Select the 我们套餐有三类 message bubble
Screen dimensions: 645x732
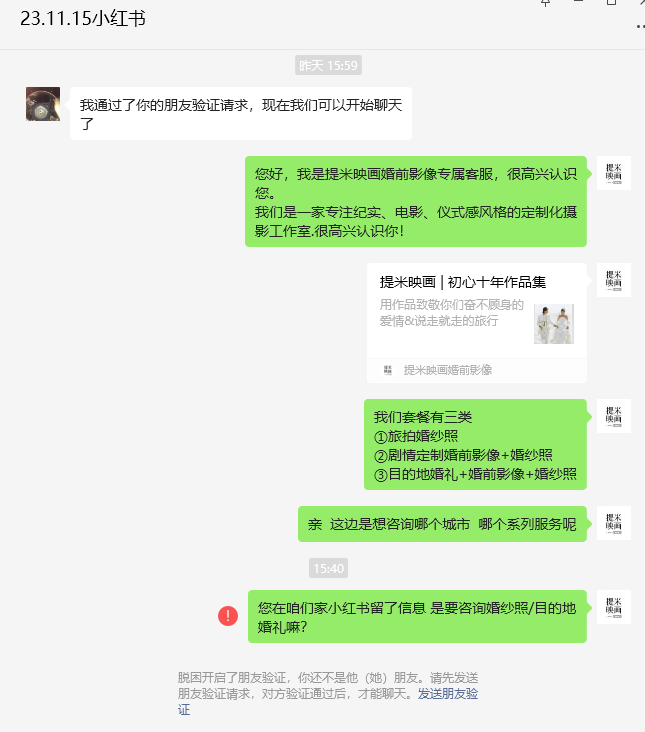(x=475, y=444)
